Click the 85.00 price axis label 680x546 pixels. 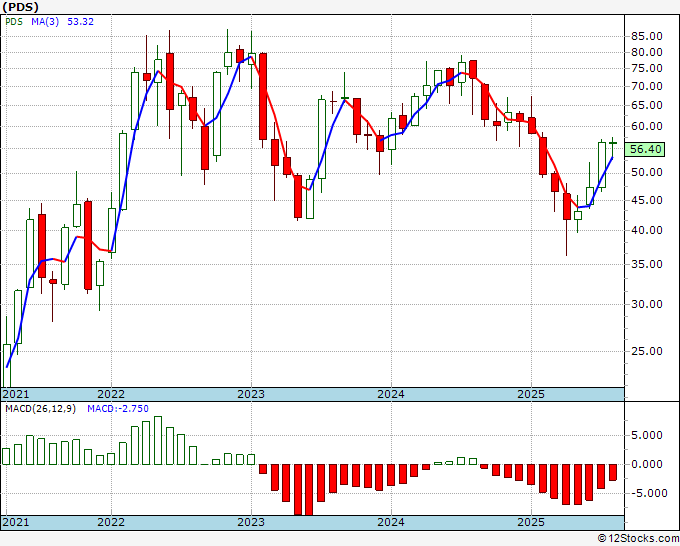[647, 36]
